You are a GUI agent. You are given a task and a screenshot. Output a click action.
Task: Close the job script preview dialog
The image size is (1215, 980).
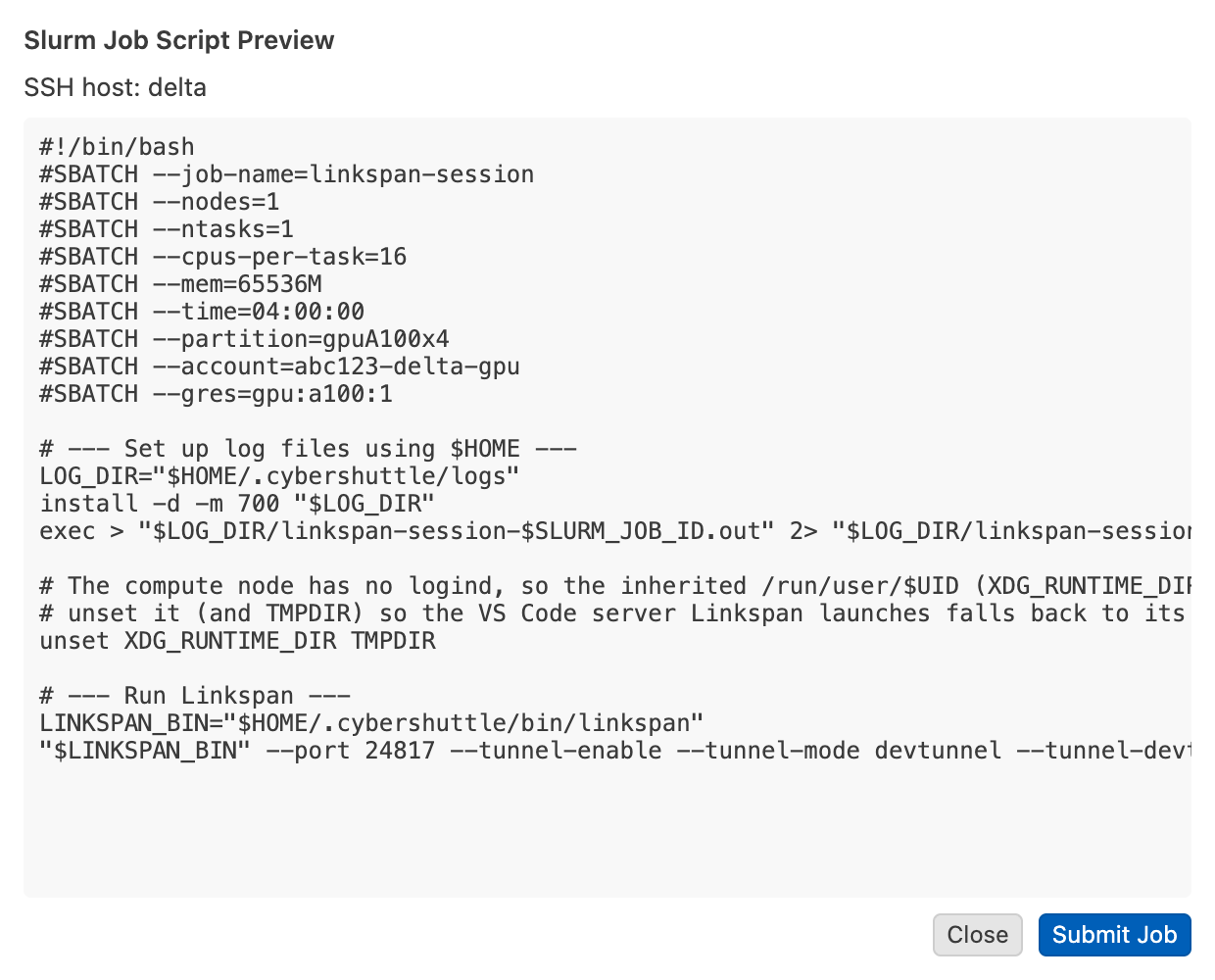pyautogui.click(x=977, y=935)
